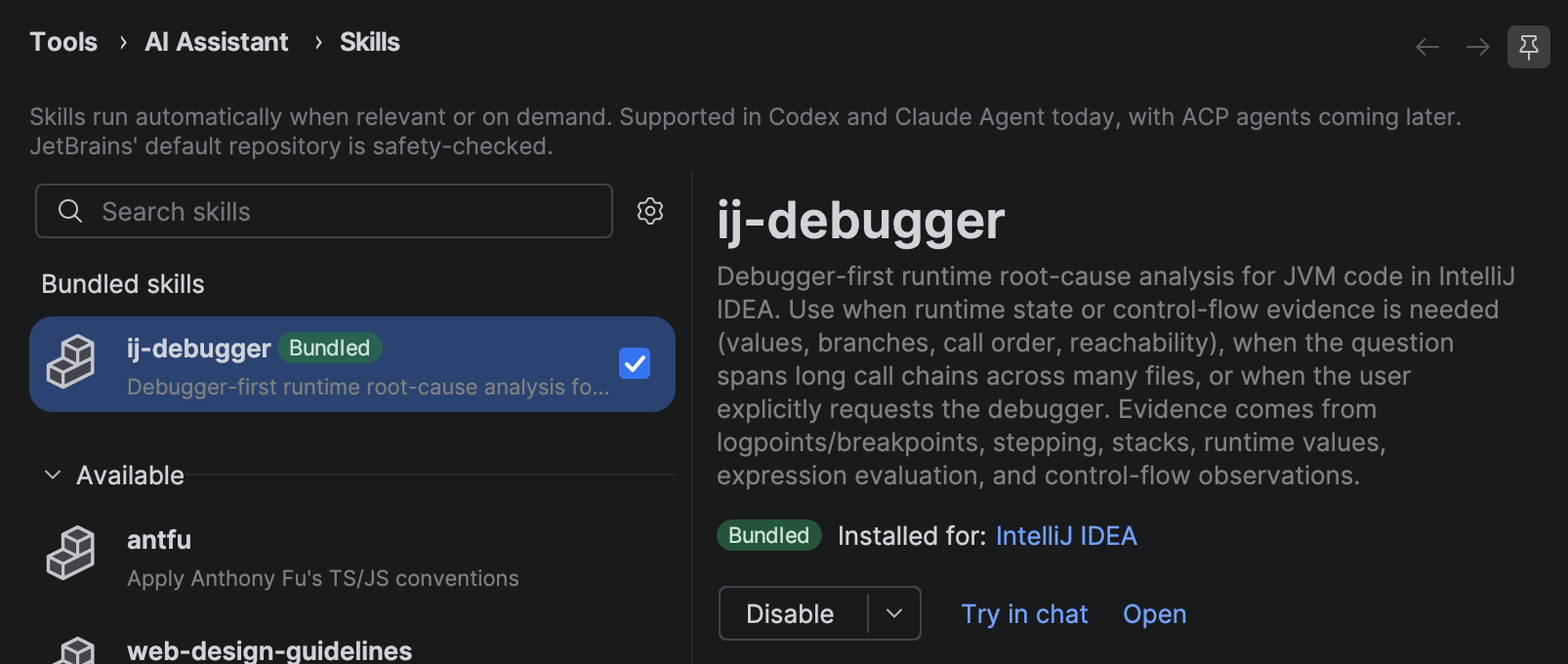Click the 'Installed for:' label
The image size is (1568, 664).
point(912,536)
